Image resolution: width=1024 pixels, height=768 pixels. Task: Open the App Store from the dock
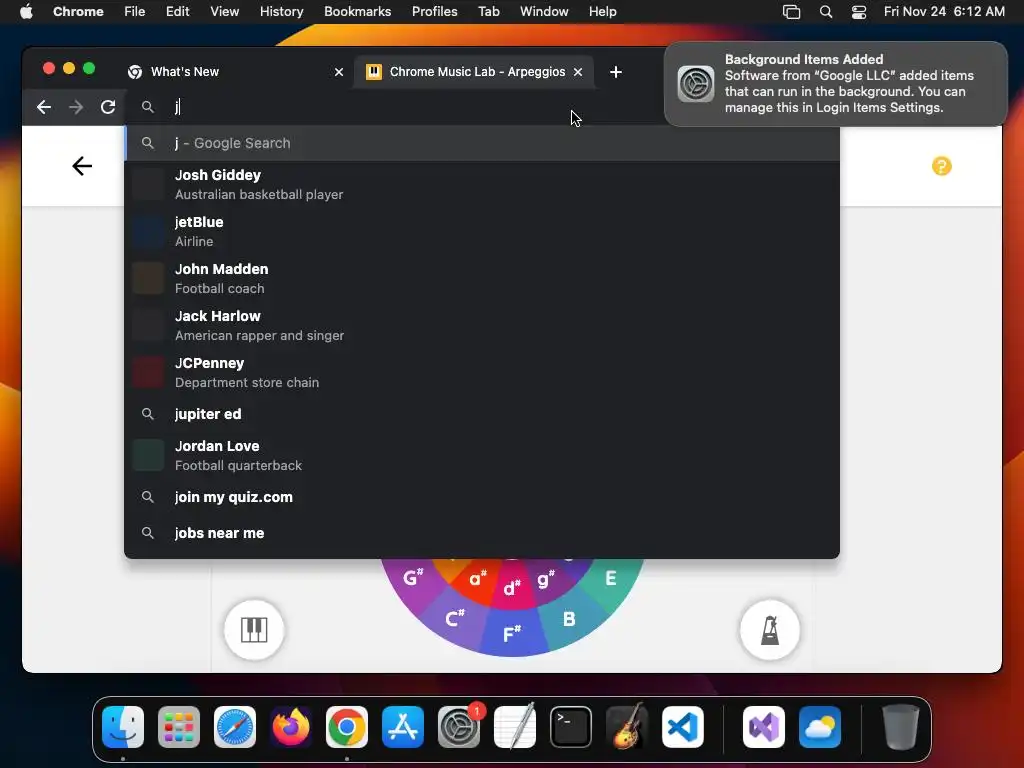403,727
